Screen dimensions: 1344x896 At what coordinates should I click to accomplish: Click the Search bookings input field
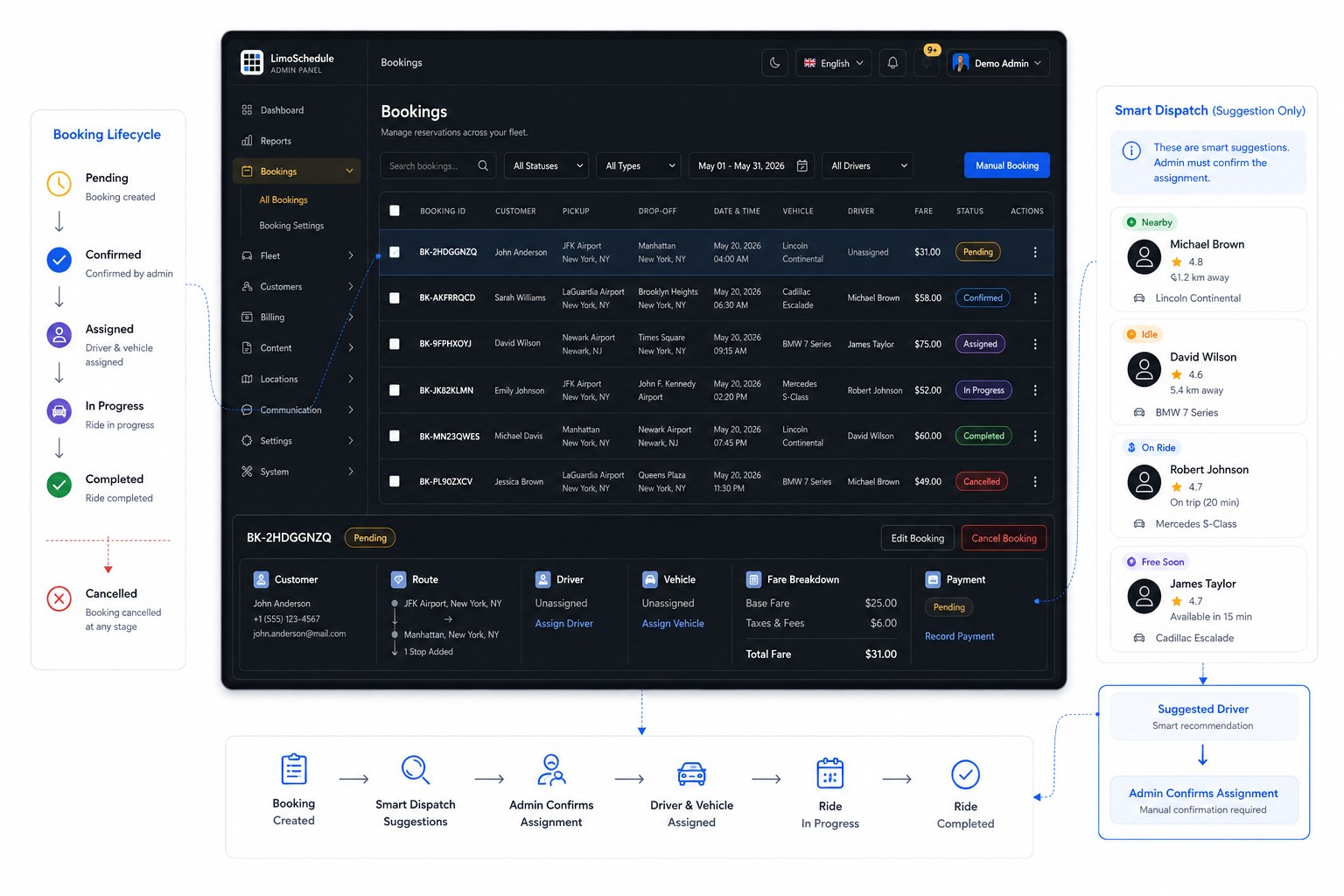438,165
